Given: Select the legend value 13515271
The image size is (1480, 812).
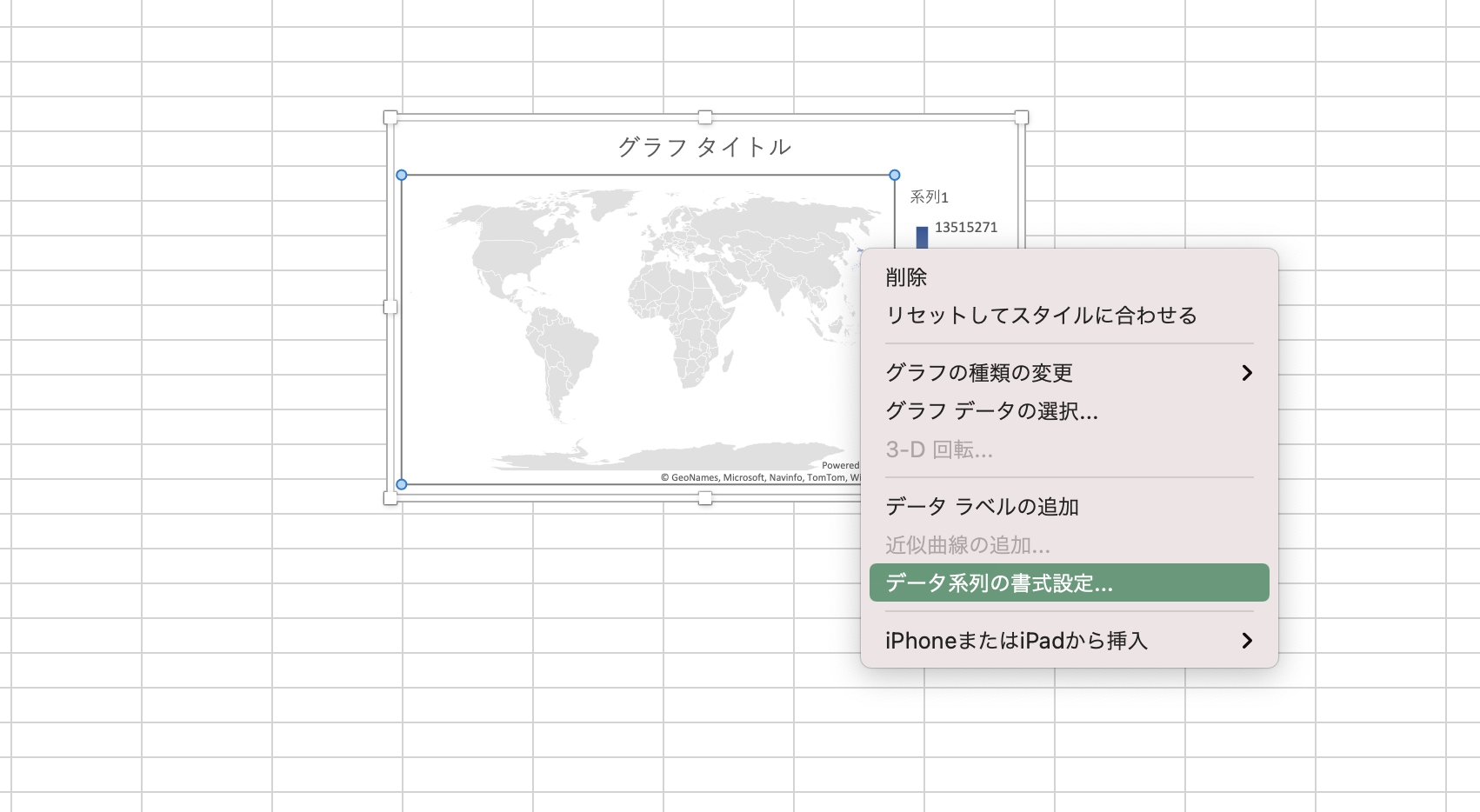Looking at the screenshot, I should click(965, 228).
